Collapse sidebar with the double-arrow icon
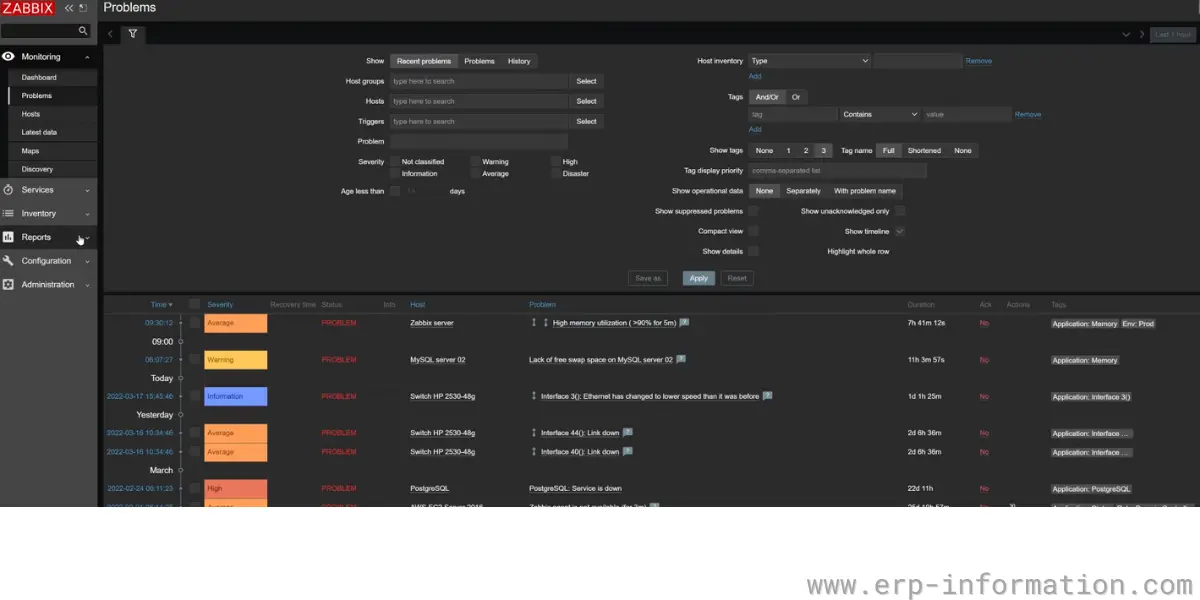Screen dimensions: 1200x600 (x=69, y=8)
